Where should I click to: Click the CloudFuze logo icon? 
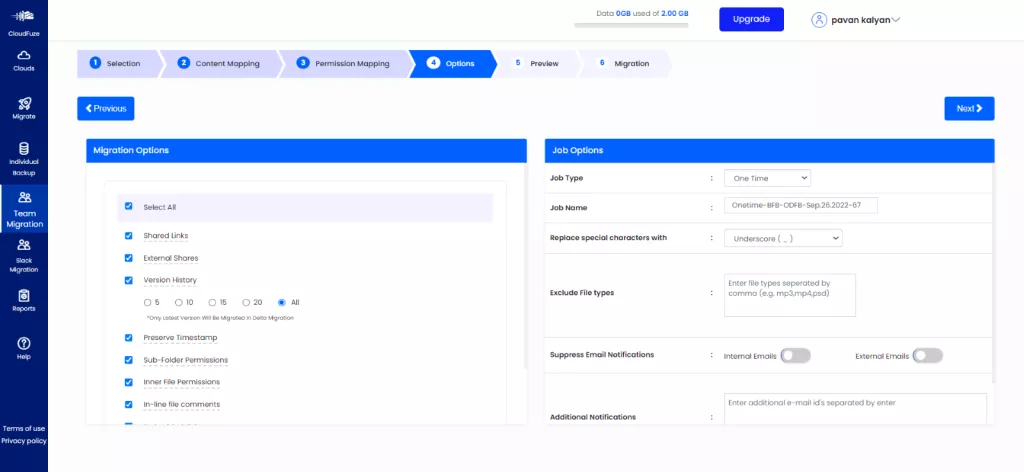pos(24,16)
